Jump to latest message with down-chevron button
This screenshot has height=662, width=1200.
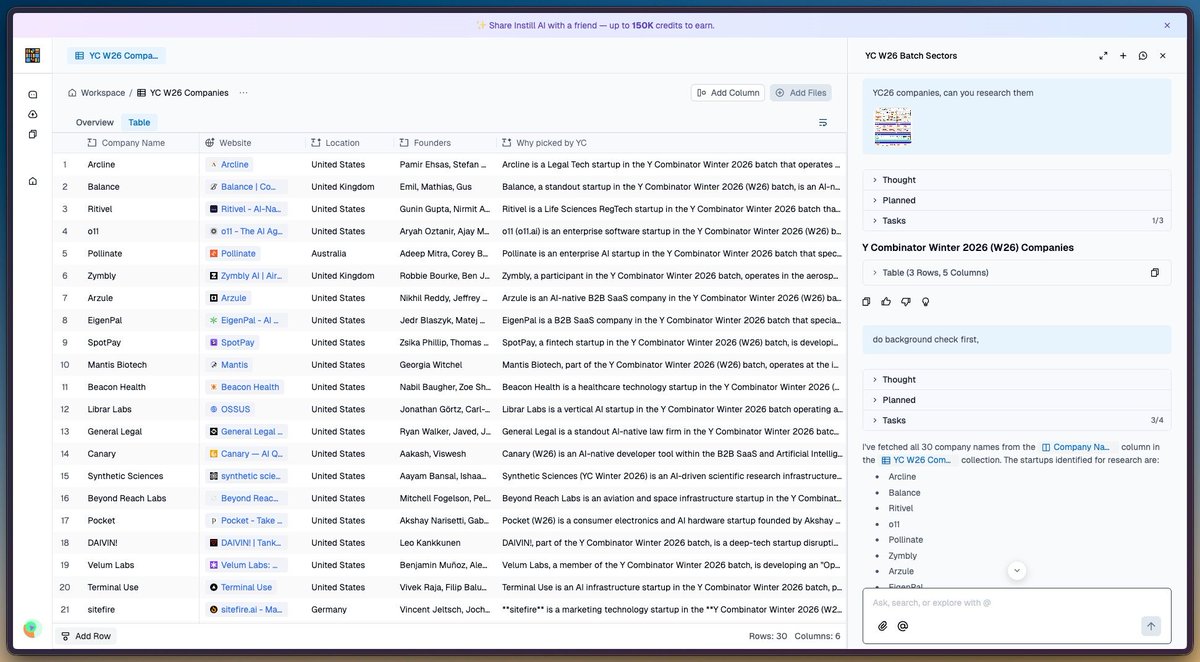[1017, 570]
